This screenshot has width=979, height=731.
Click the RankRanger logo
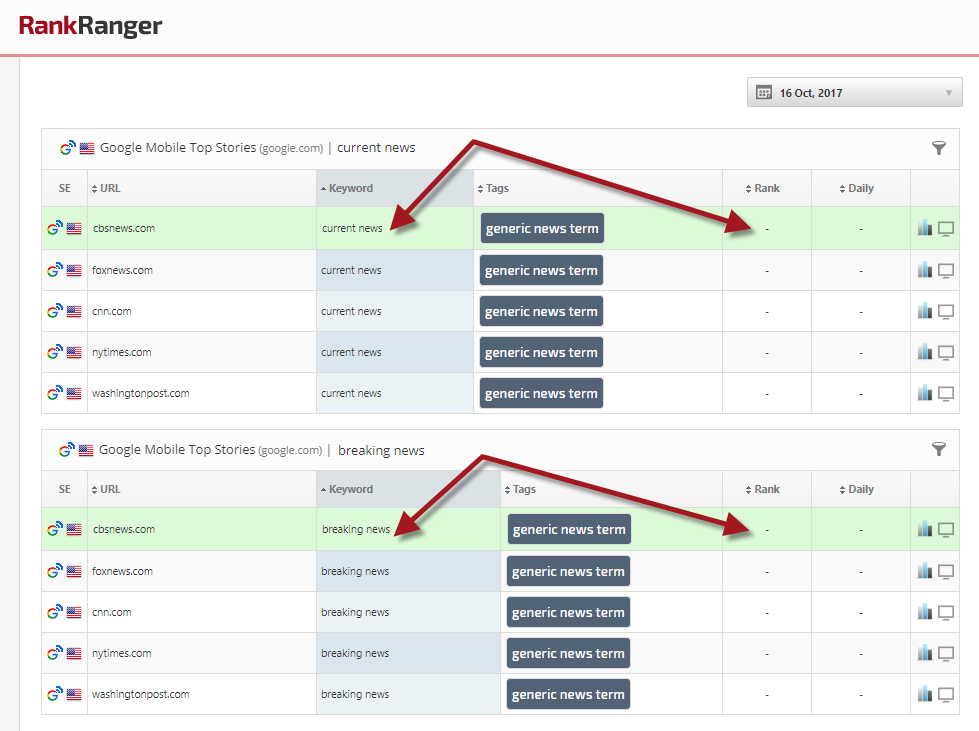[90, 26]
